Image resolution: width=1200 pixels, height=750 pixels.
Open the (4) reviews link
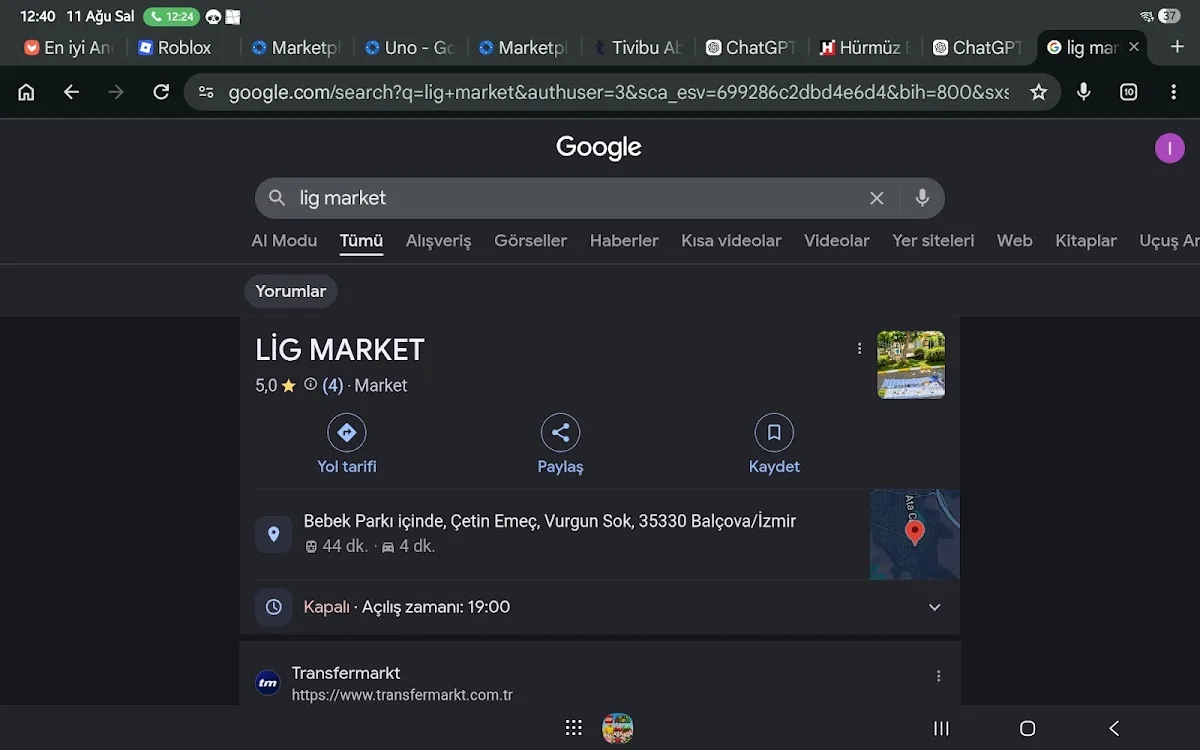pos(332,385)
